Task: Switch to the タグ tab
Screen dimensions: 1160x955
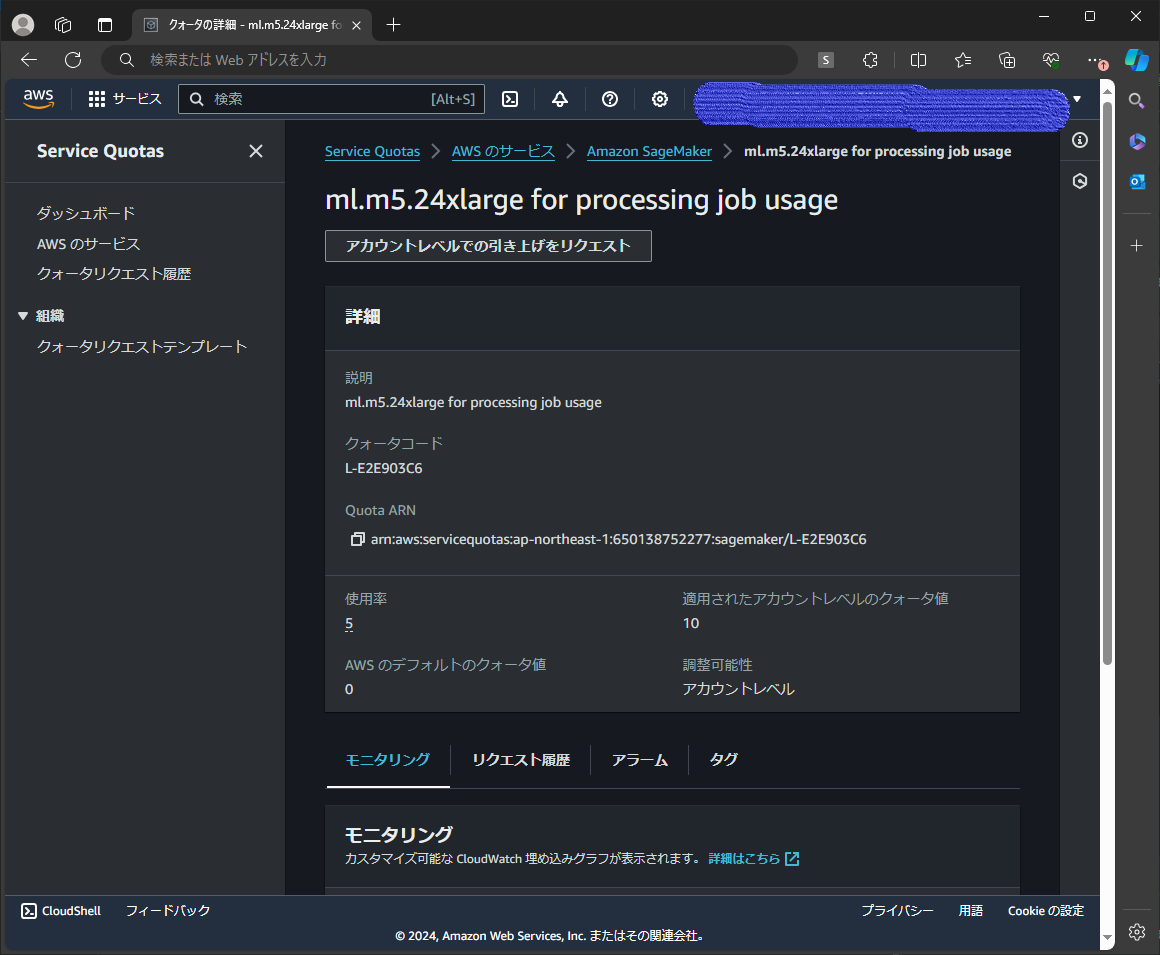Action: [724, 760]
